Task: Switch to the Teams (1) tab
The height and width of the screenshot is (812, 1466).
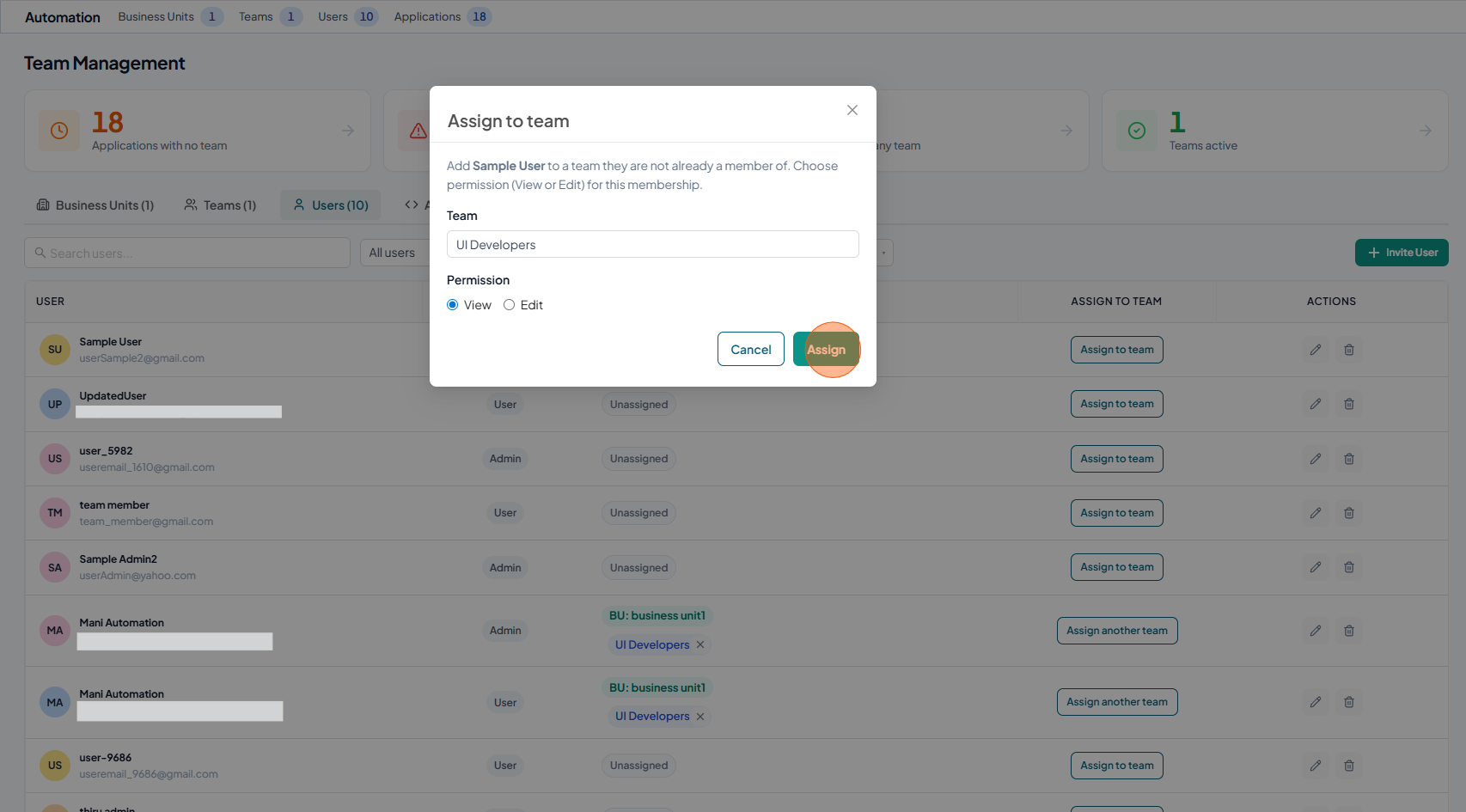Action: (x=220, y=205)
